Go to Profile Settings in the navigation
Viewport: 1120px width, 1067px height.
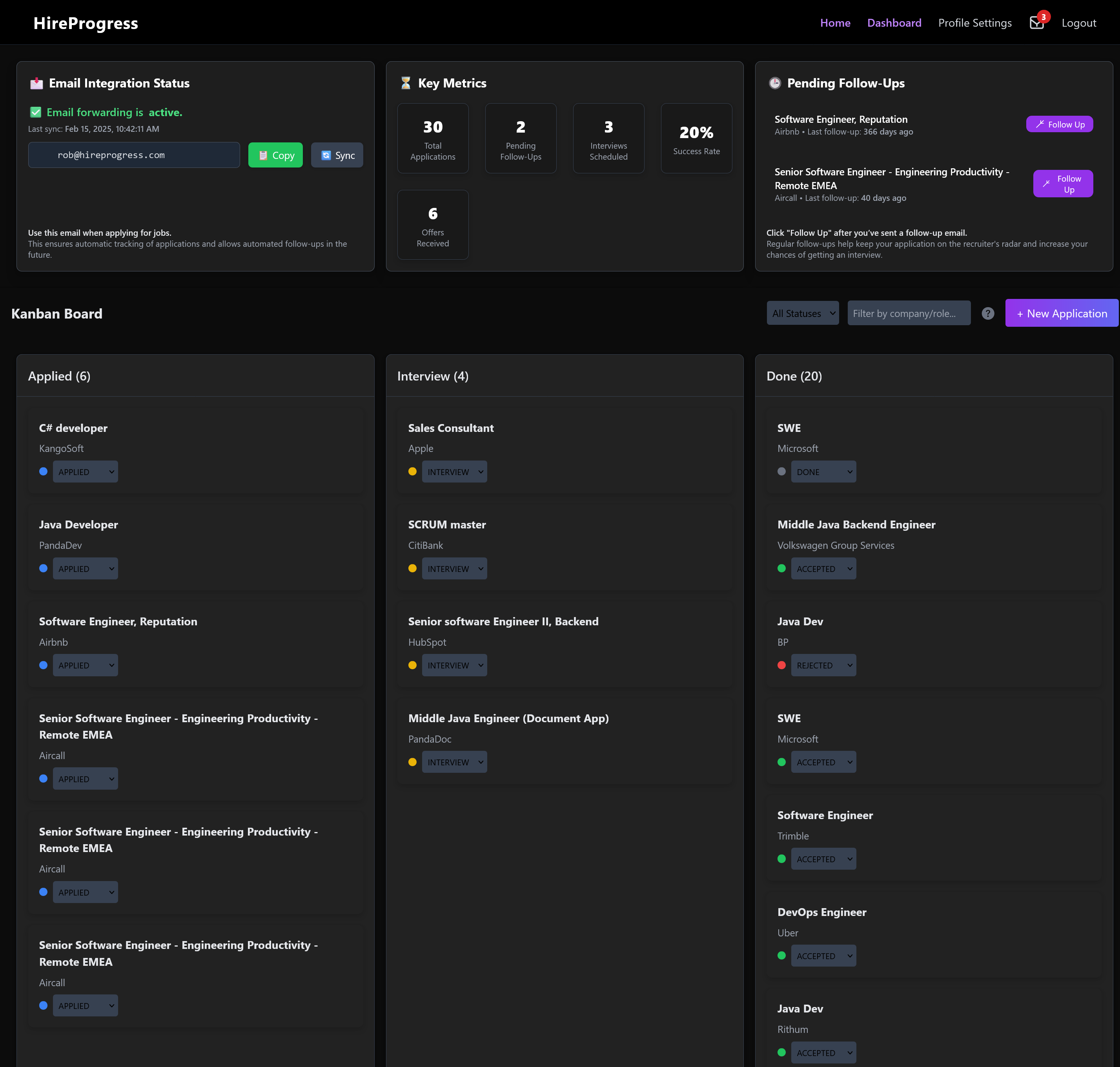(x=974, y=23)
